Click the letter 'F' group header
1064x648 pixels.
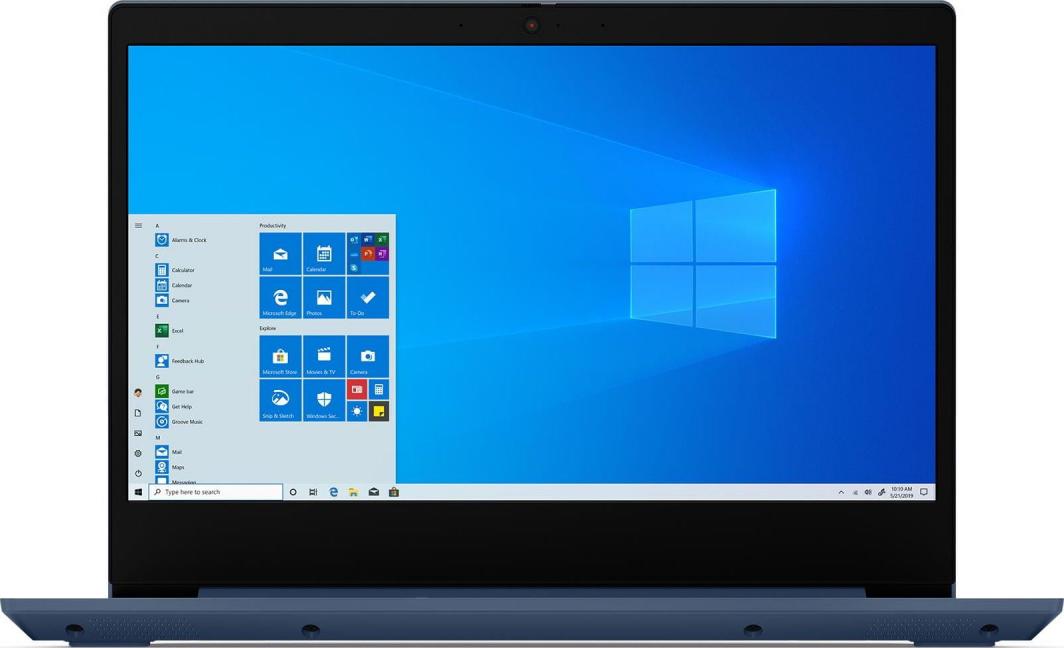(x=157, y=347)
